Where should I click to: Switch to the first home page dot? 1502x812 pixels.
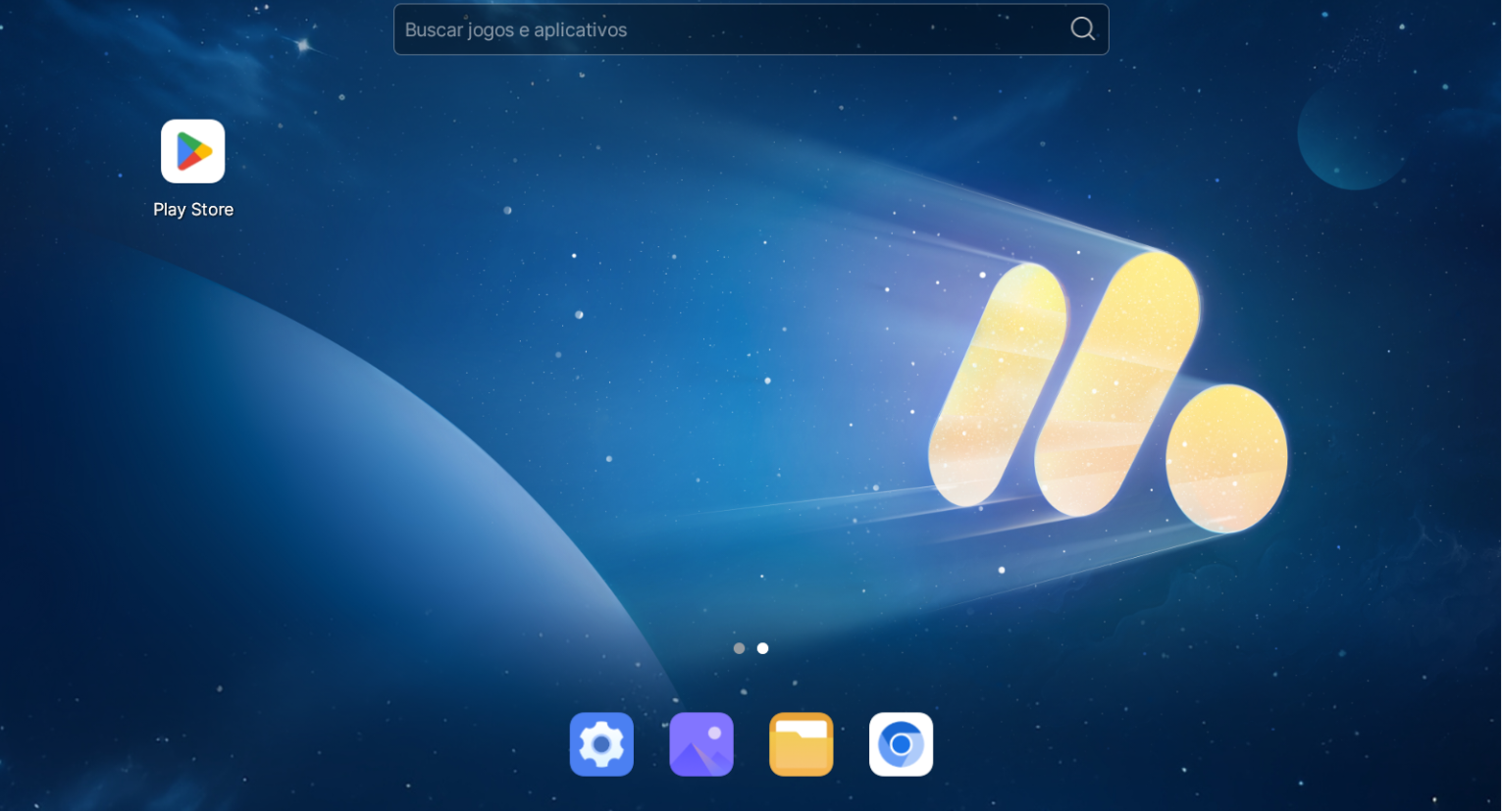(x=739, y=648)
